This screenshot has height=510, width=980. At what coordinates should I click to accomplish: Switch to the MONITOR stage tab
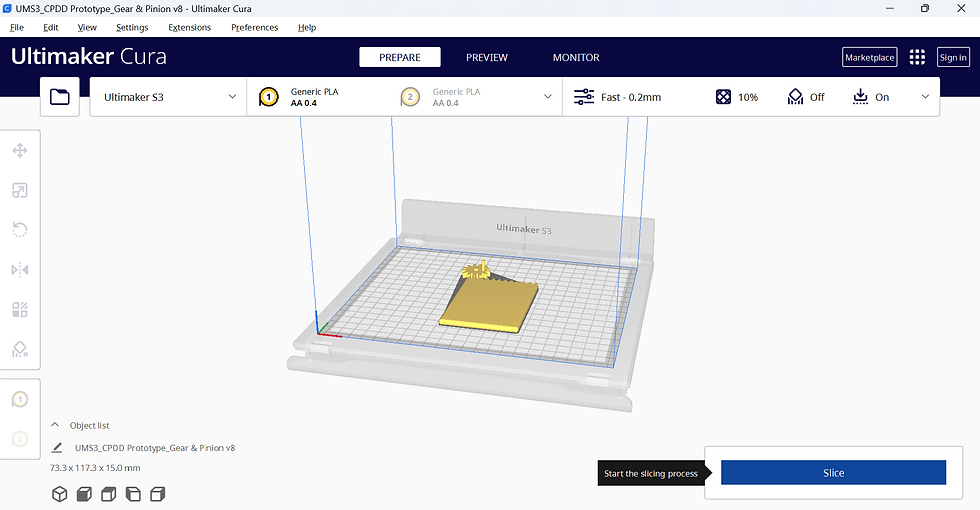[x=576, y=57]
